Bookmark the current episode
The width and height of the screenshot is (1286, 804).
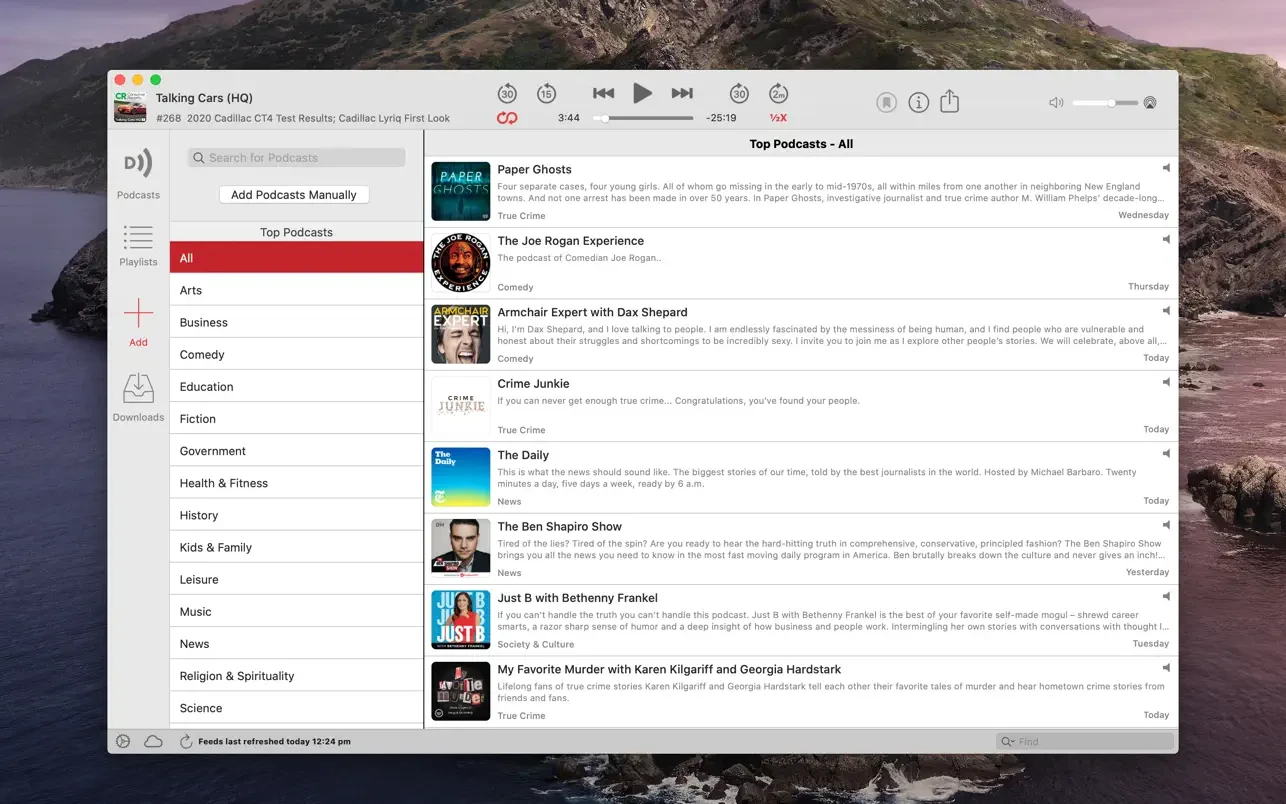pos(886,102)
